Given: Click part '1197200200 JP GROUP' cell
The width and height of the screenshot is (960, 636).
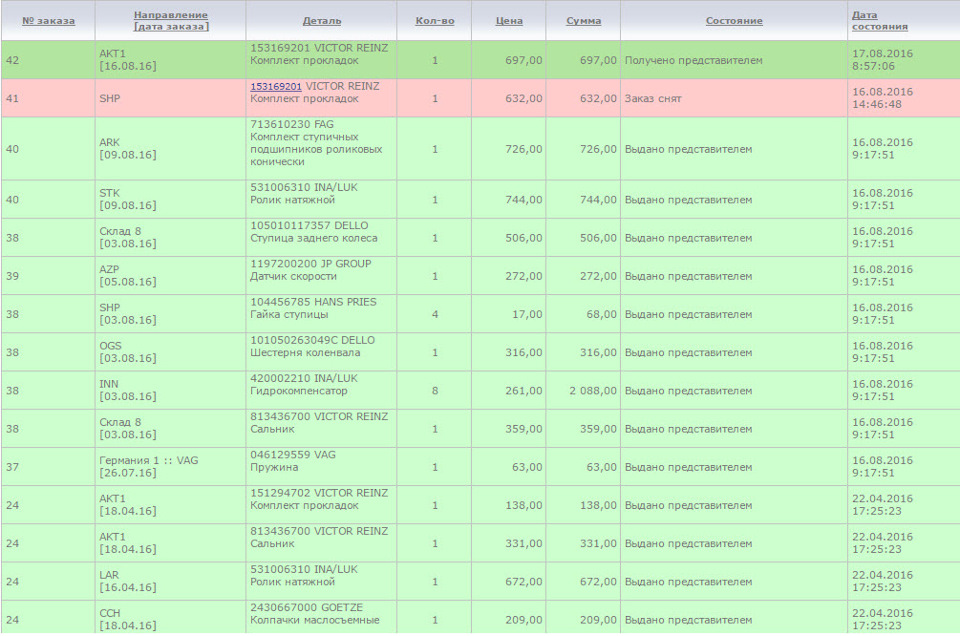Looking at the screenshot, I should [x=321, y=276].
